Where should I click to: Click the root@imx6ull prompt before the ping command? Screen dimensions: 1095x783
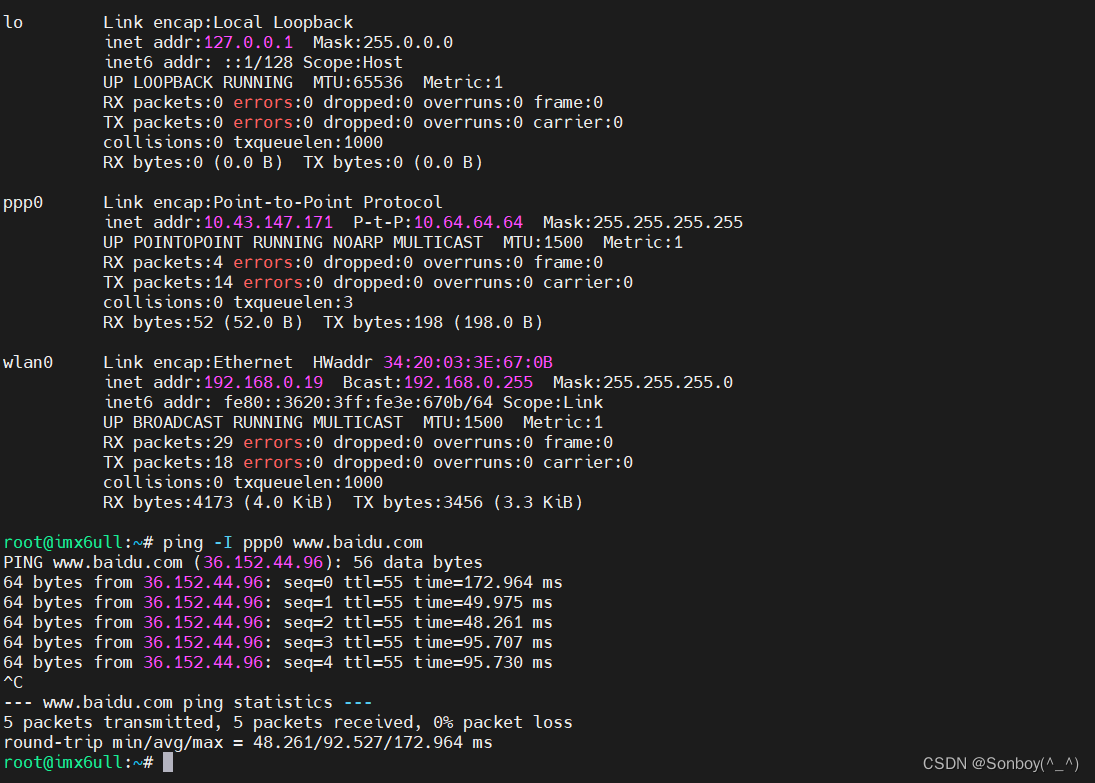[78, 543]
